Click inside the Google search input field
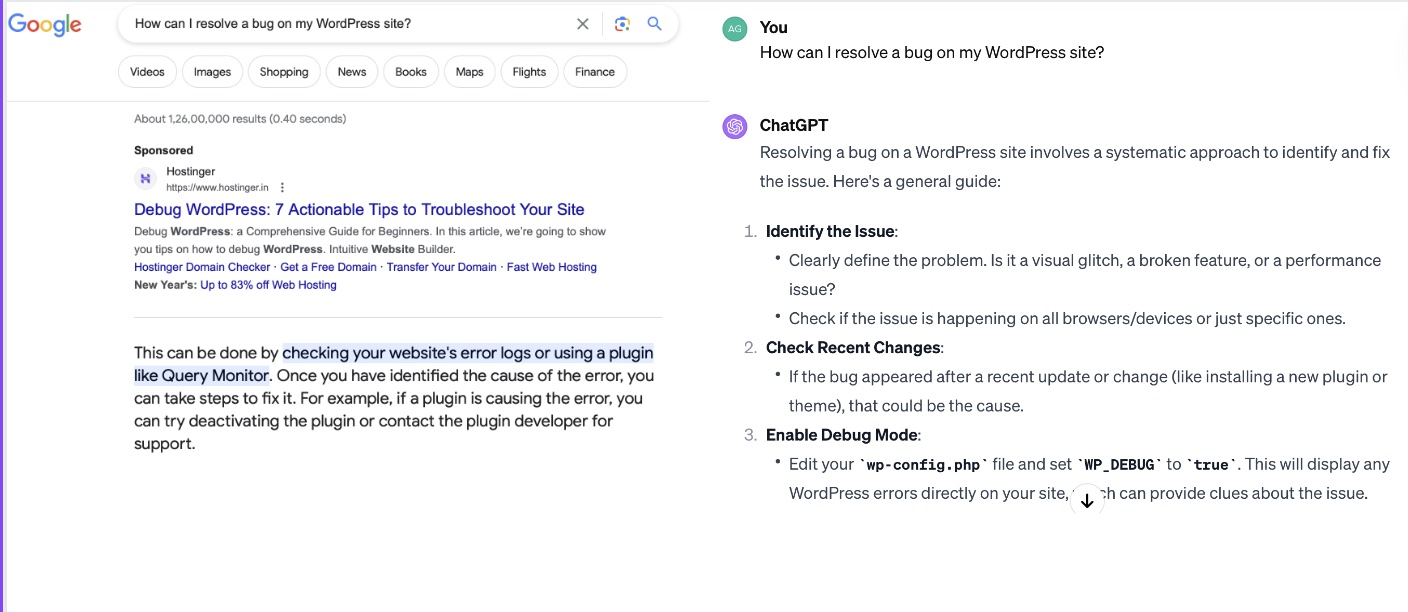 (x=340, y=24)
